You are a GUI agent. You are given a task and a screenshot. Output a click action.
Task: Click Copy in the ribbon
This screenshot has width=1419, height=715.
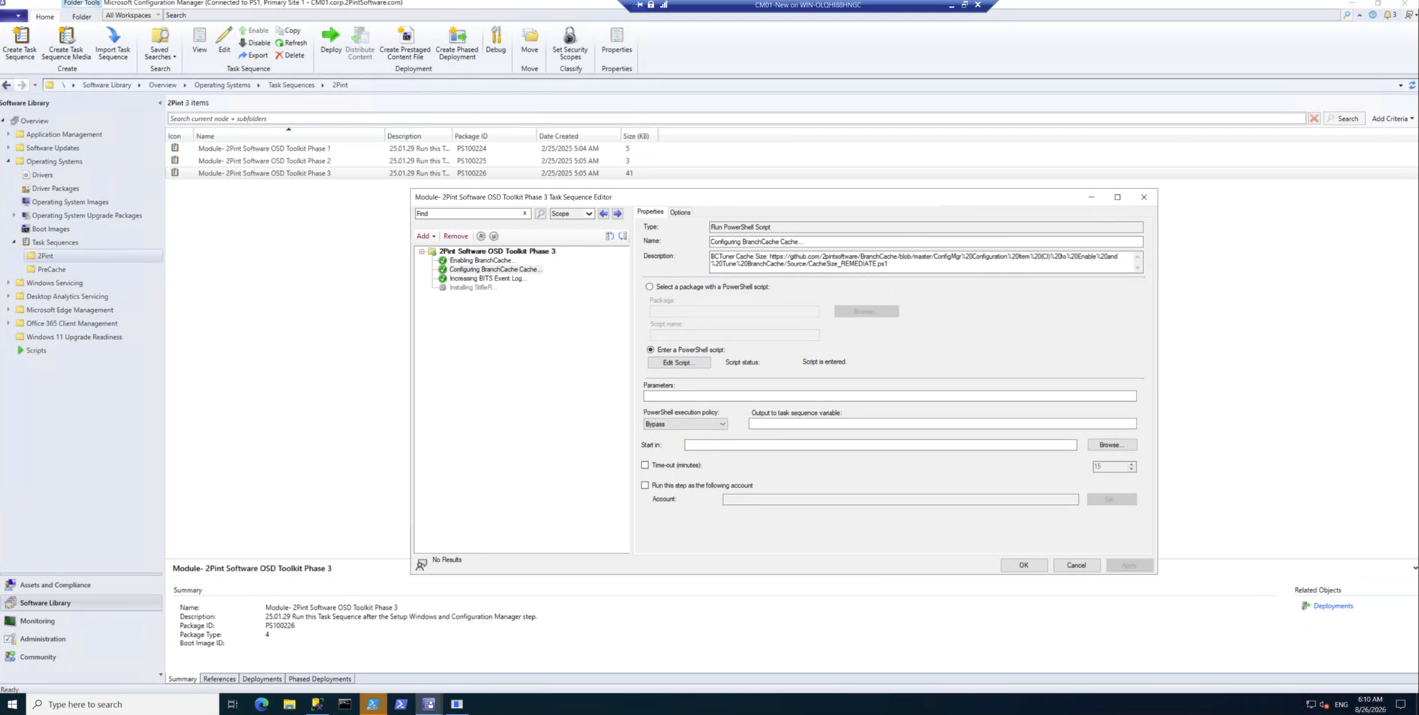click(288, 31)
